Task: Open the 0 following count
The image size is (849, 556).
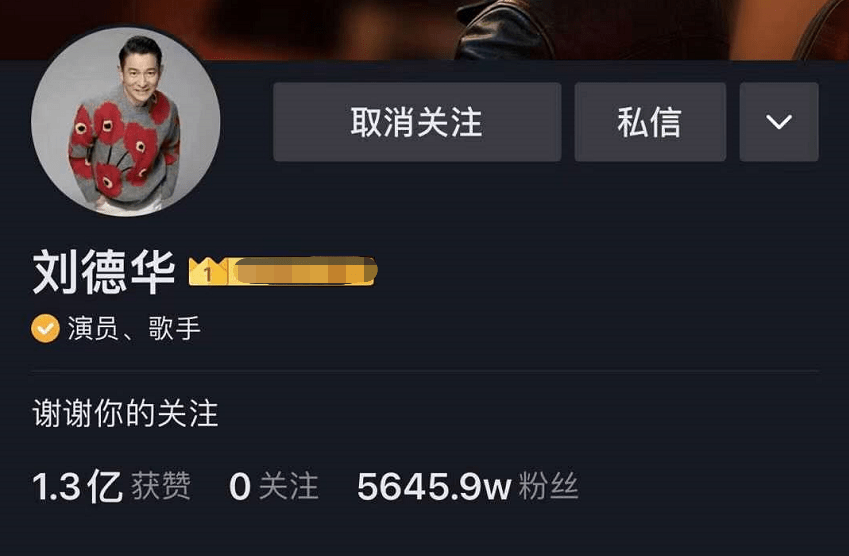Action: click(x=240, y=486)
